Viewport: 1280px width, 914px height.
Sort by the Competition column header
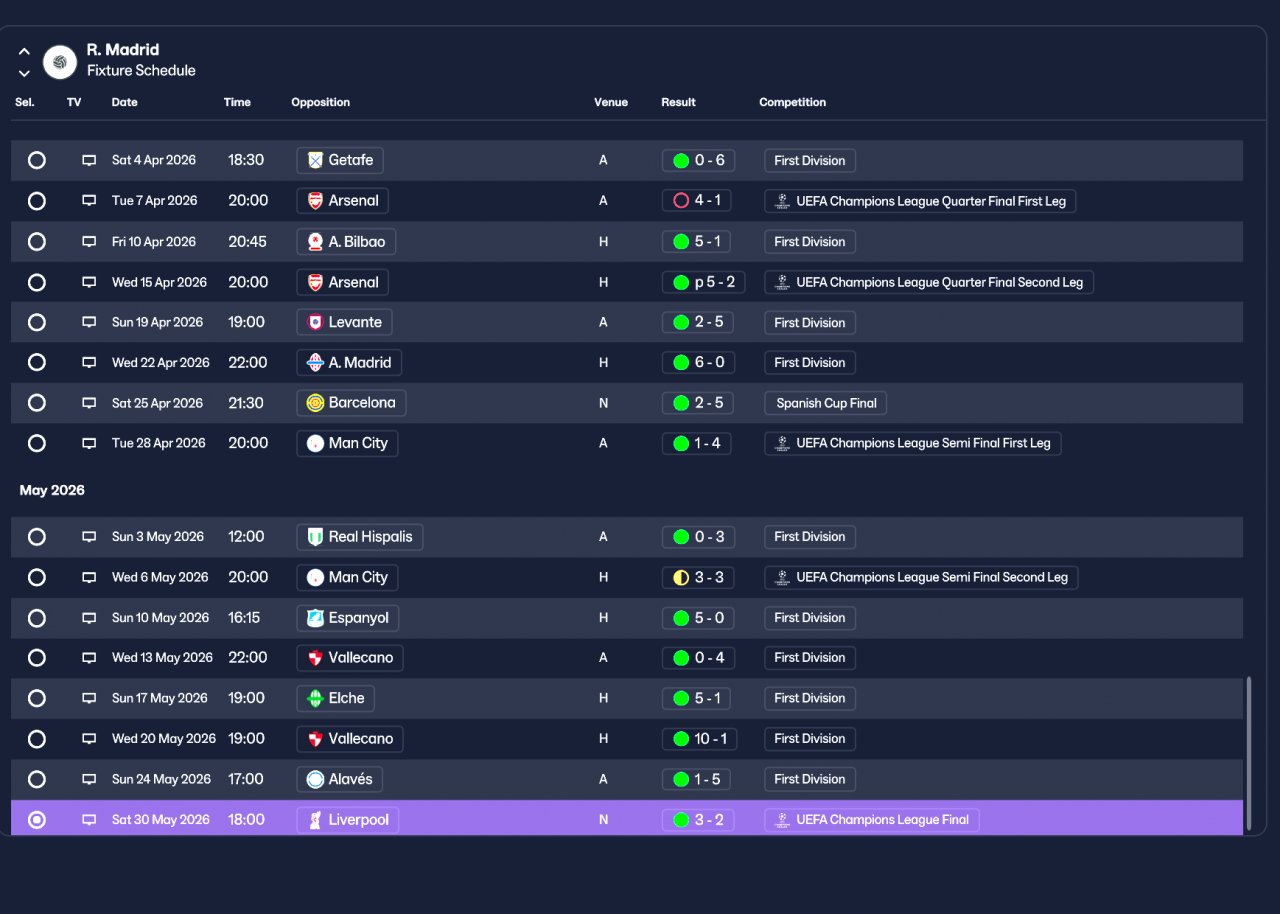[x=792, y=102]
